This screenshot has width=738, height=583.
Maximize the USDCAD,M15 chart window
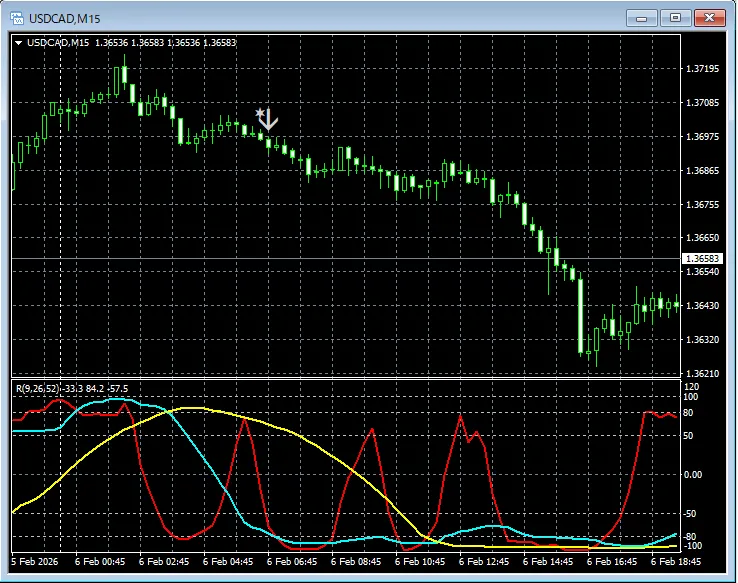click(674, 17)
